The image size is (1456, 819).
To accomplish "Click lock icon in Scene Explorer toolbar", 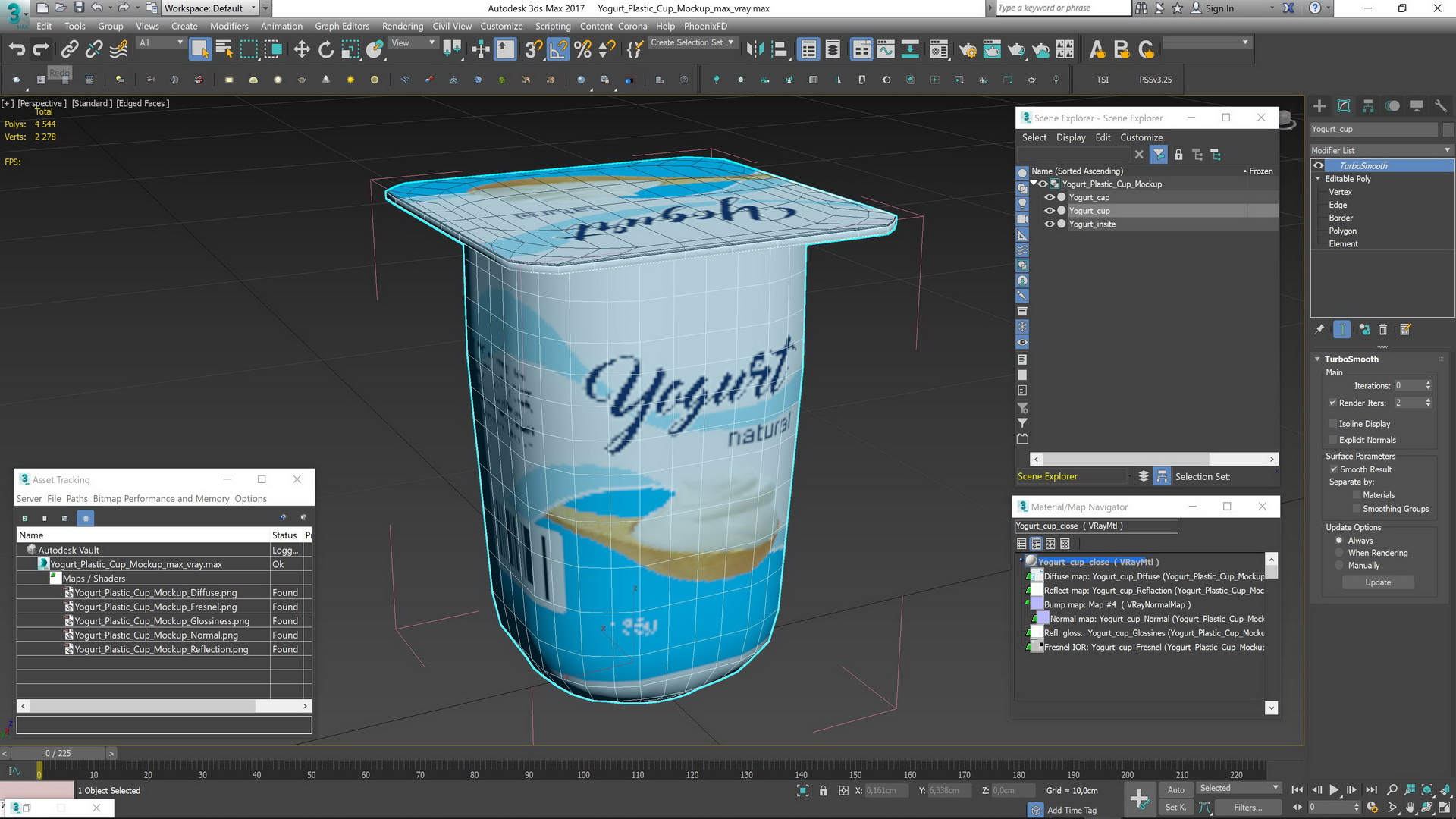I will (x=1178, y=155).
